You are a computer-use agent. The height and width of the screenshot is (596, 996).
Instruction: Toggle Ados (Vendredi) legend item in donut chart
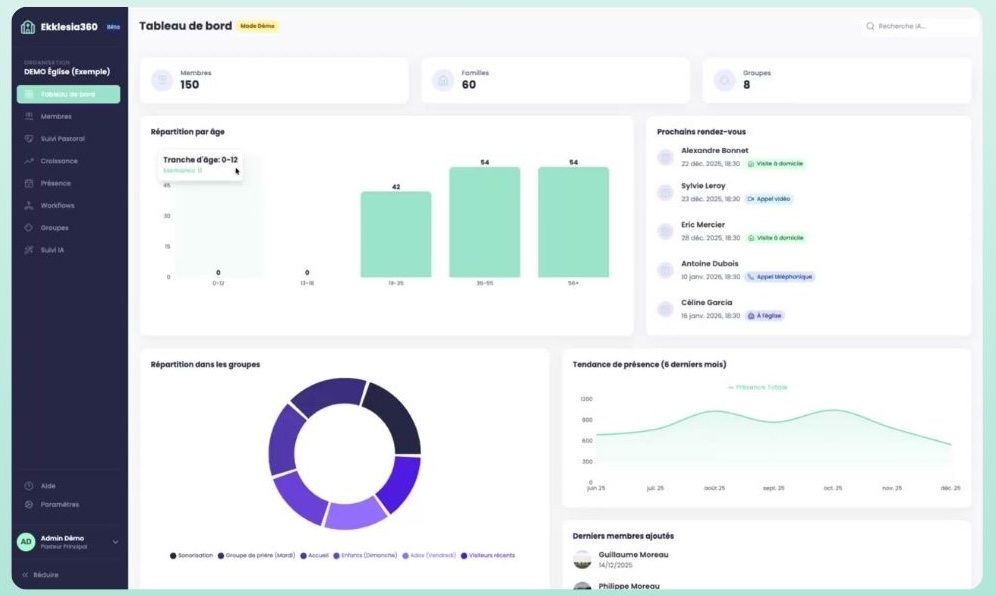coord(432,555)
